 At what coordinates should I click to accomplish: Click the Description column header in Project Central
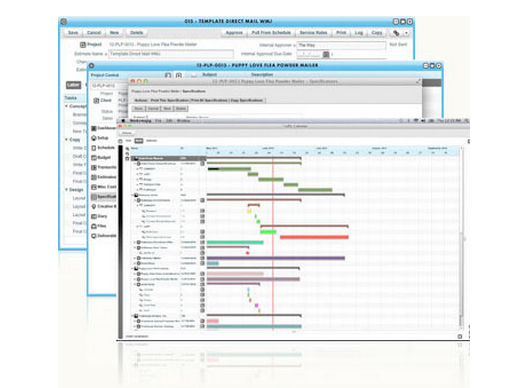point(262,75)
